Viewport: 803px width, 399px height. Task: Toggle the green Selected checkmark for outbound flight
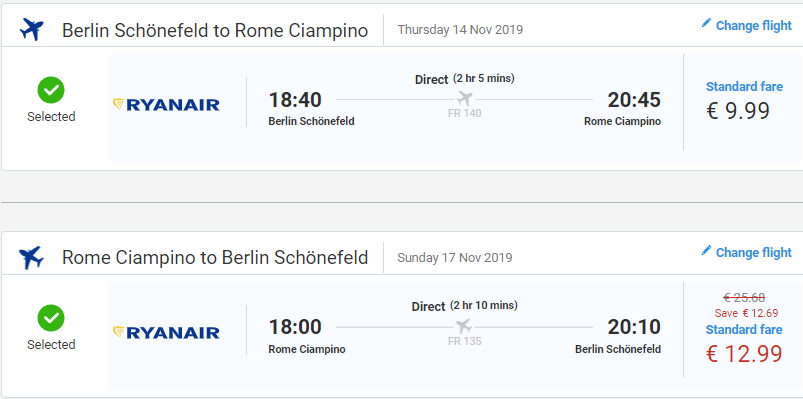51,91
